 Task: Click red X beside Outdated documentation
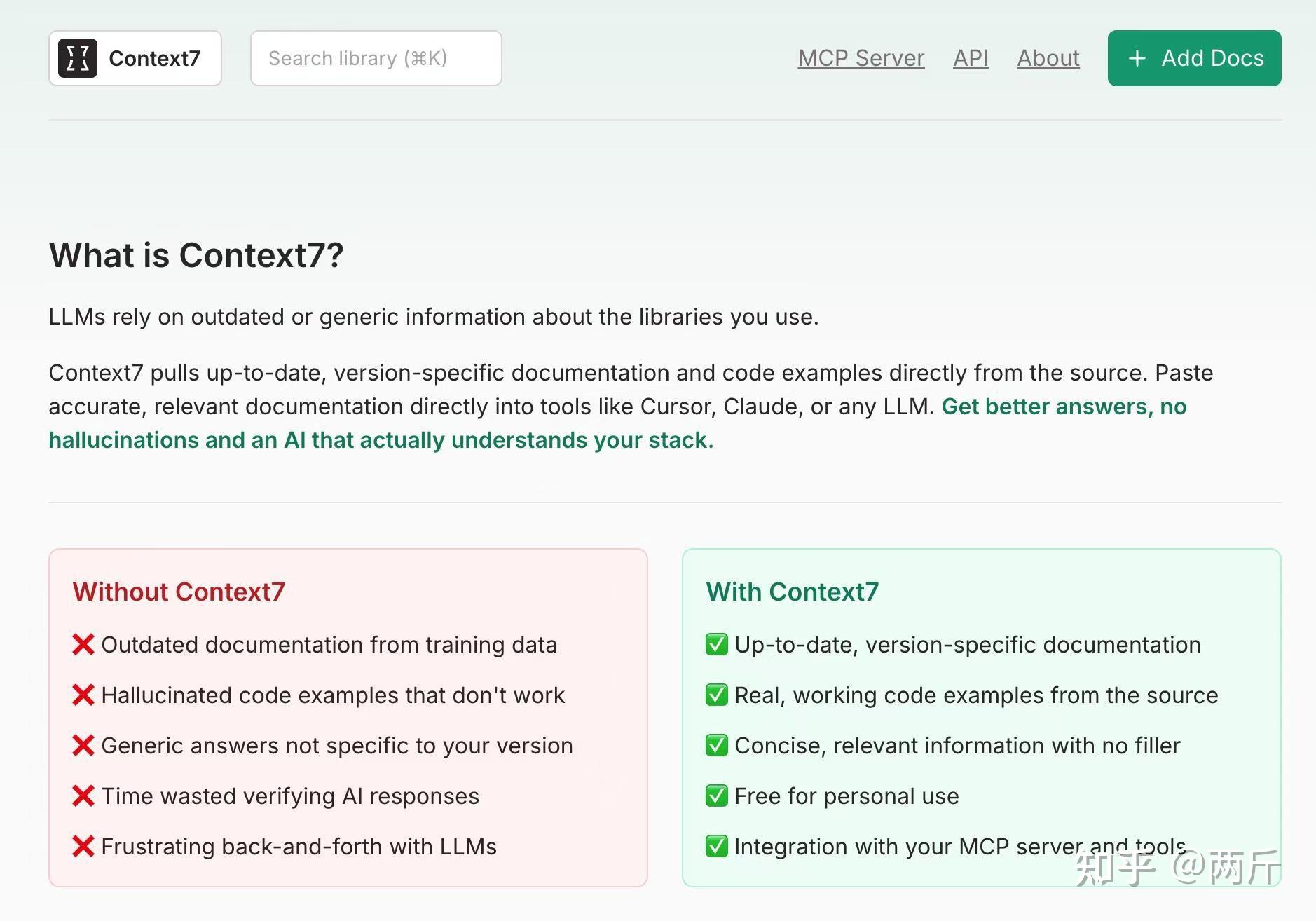(x=83, y=644)
